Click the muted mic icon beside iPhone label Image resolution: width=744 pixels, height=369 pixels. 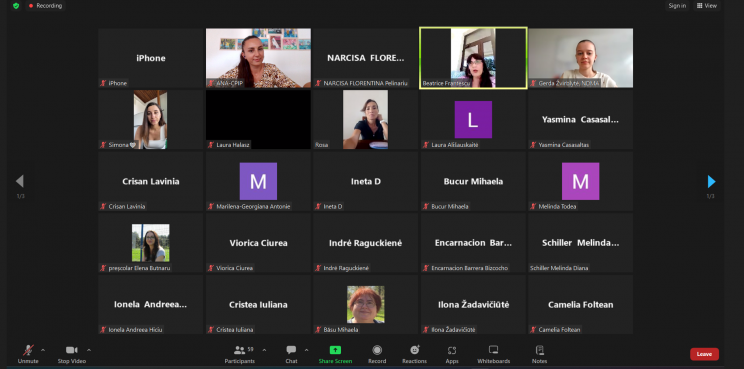coord(103,83)
